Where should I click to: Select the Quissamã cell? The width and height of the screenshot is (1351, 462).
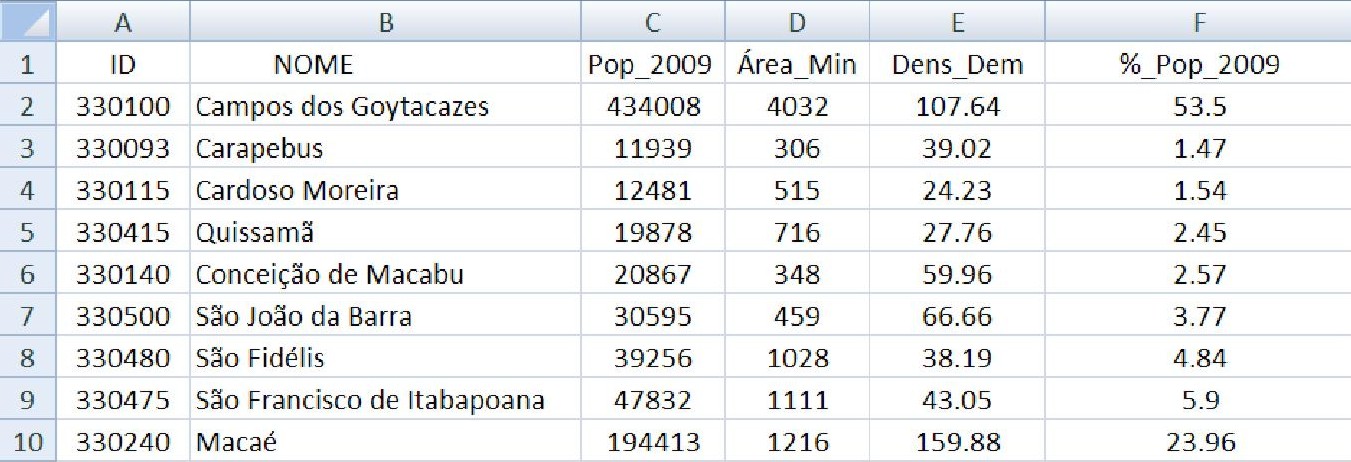[x=385, y=232]
